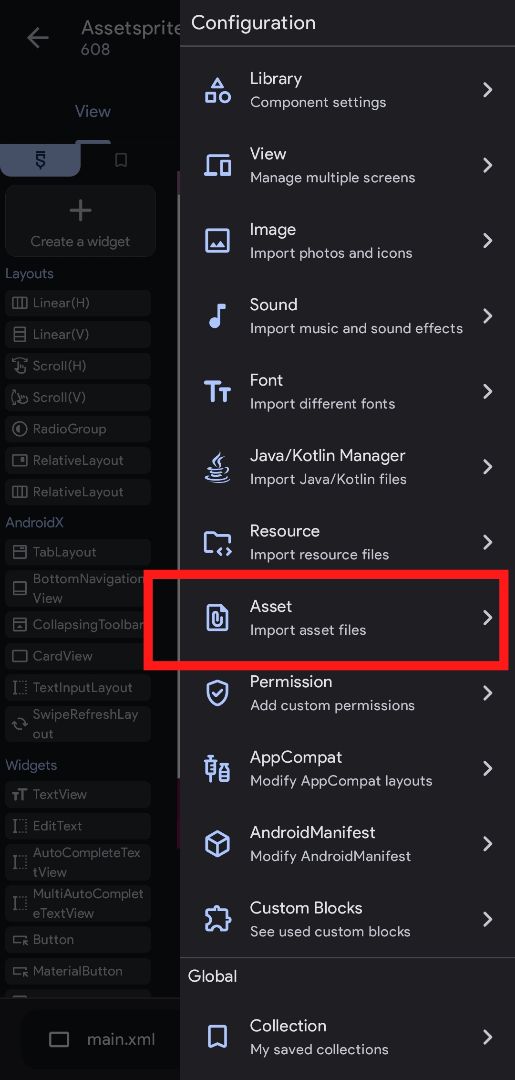The image size is (515, 1080).
Task: Click the Custom Blocks puzzle icon
Action: pyautogui.click(x=218, y=919)
